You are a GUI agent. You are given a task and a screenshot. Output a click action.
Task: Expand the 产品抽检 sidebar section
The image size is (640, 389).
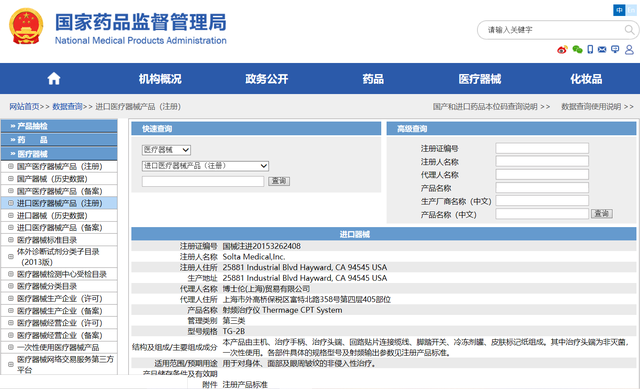[x=59, y=126]
